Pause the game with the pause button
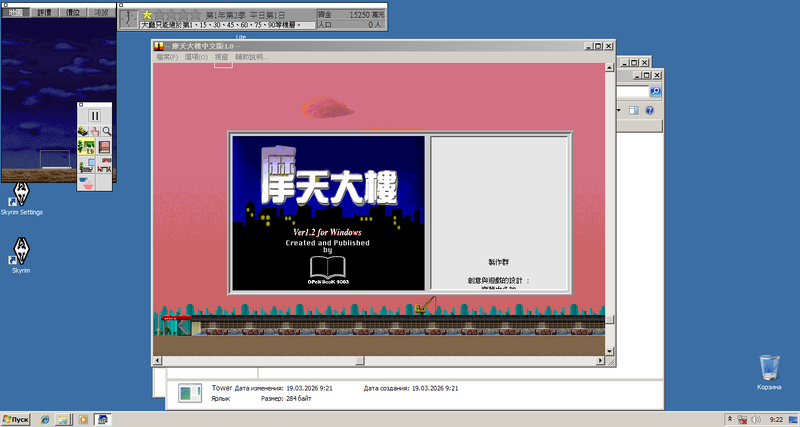This screenshot has height=427, width=800. (95, 116)
